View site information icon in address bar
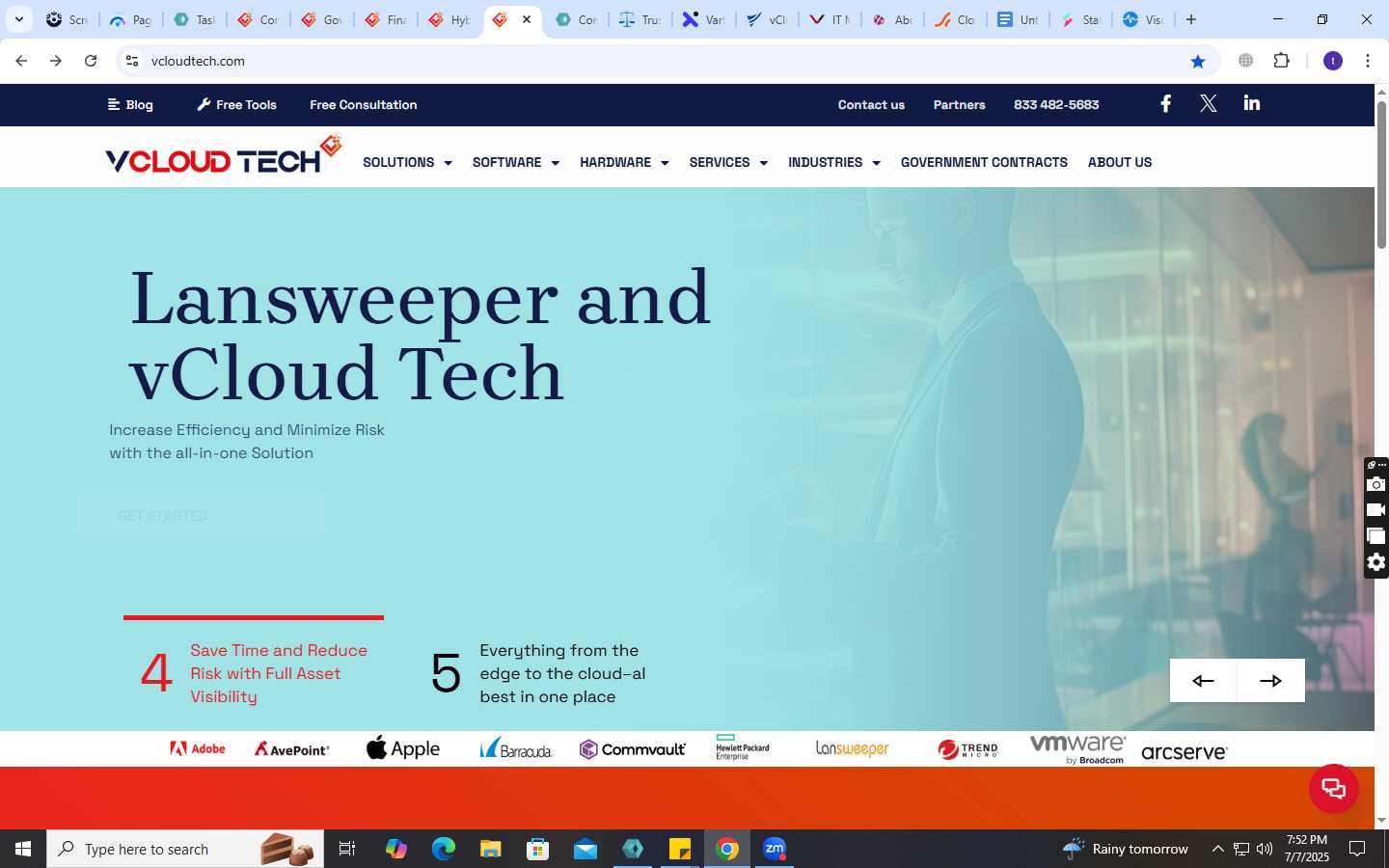This screenshot has width=1389, height=868. tap(132, 61)
